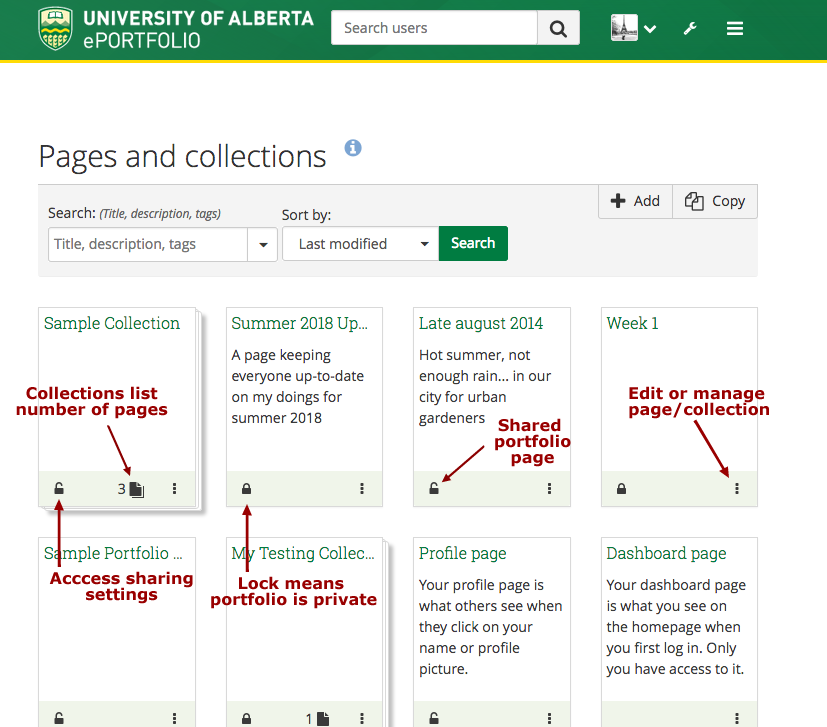827x727 pixels.
Task: Click the Add button
Action: [x=635, y=201]
